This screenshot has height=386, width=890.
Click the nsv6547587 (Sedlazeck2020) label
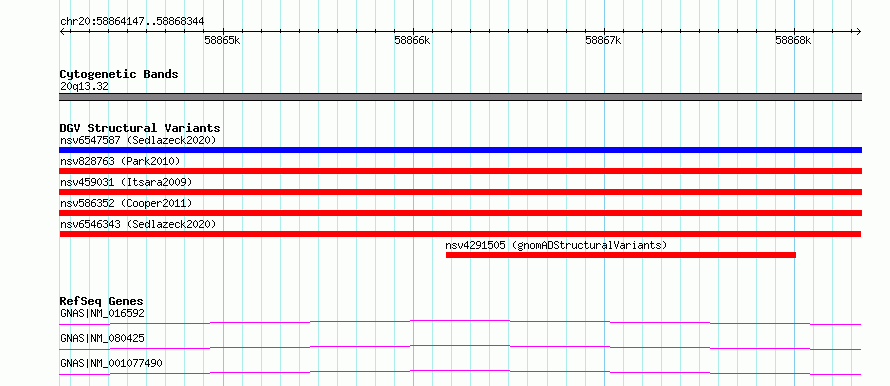point(138,140)
